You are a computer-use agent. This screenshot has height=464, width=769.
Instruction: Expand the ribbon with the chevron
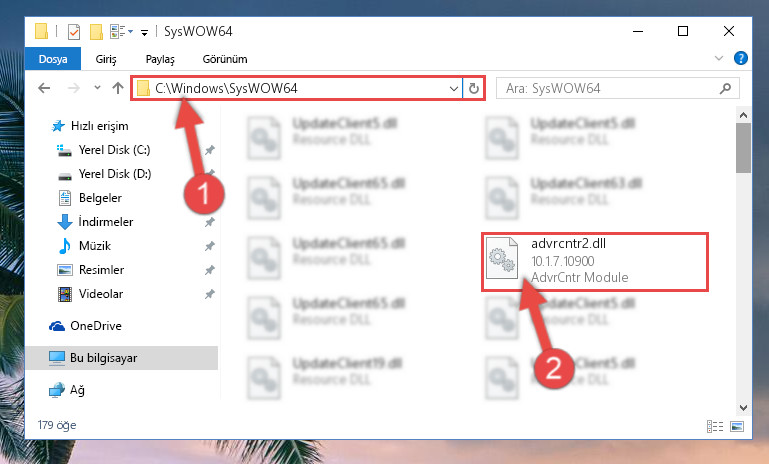(x=719, y=58)
